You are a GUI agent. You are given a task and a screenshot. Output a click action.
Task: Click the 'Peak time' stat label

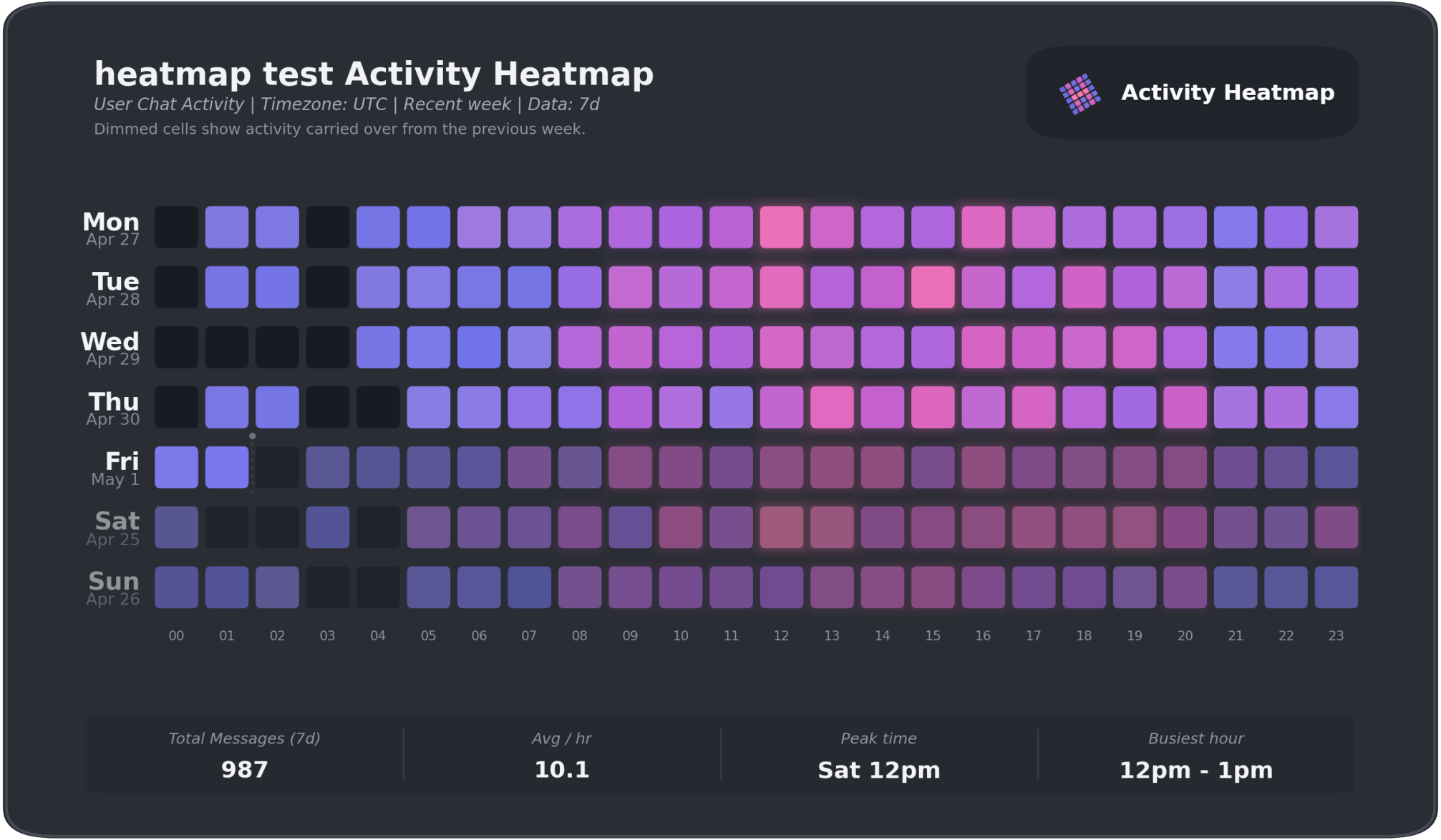pyautogui.click(x=879, y=738)
